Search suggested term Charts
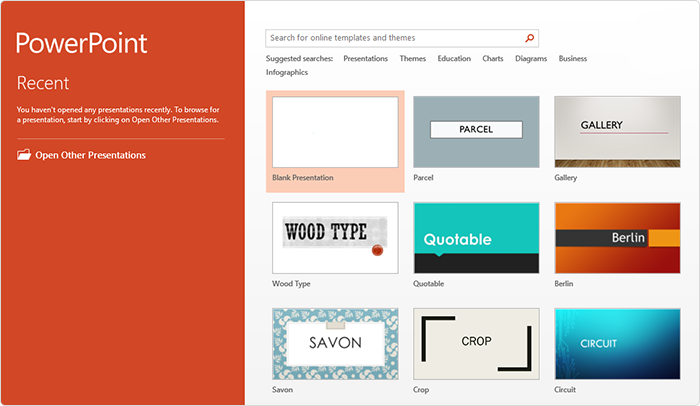The image size is (700, 406). coord(492,59)
